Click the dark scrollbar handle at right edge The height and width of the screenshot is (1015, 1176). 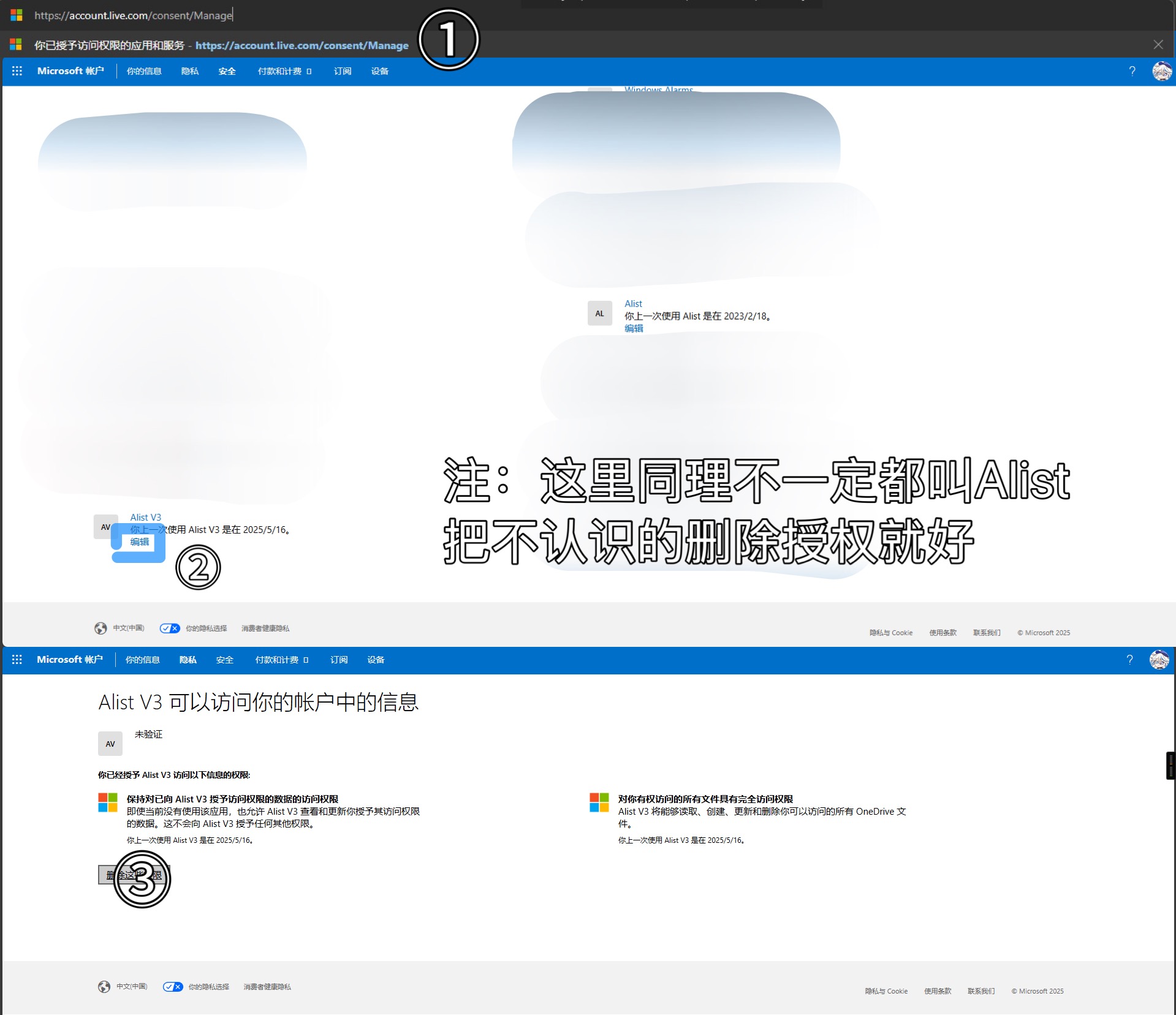[x=1170, y=766]
